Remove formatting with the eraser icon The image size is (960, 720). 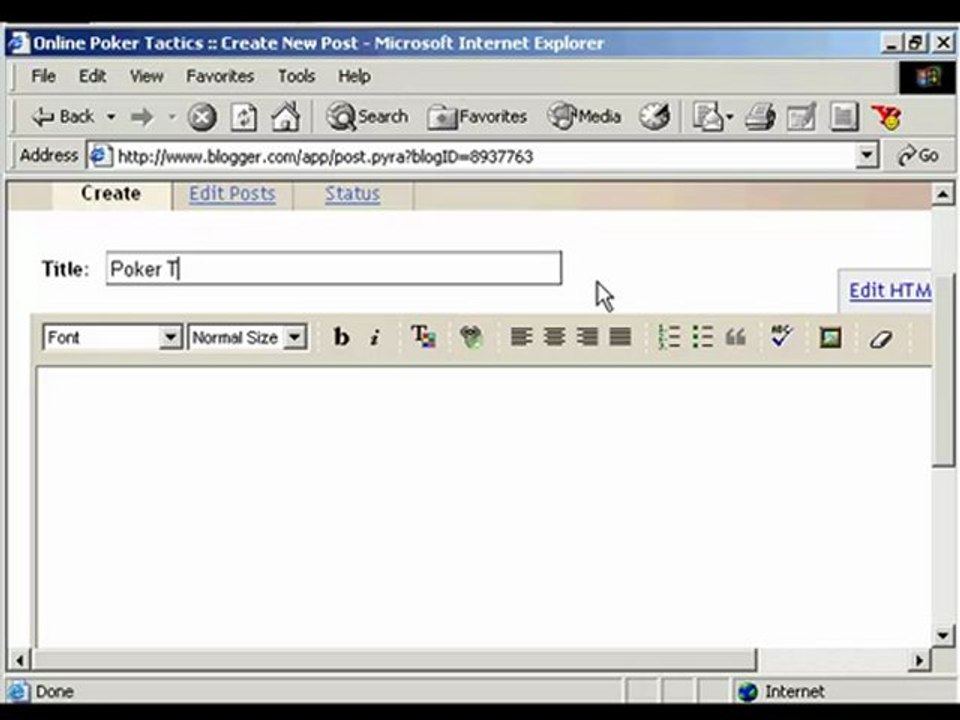tap(881, 338)
